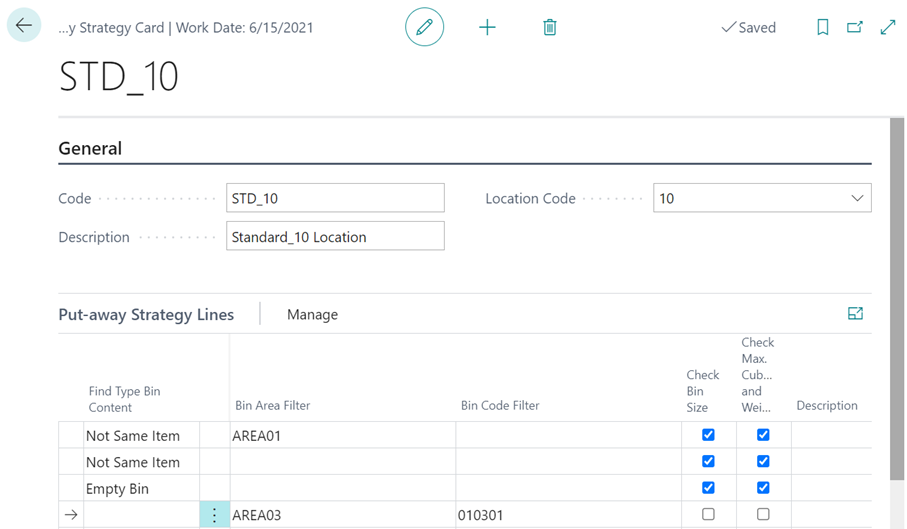Delete the card using the trash icon
907x529 pixels.
[x=549, y=27]
